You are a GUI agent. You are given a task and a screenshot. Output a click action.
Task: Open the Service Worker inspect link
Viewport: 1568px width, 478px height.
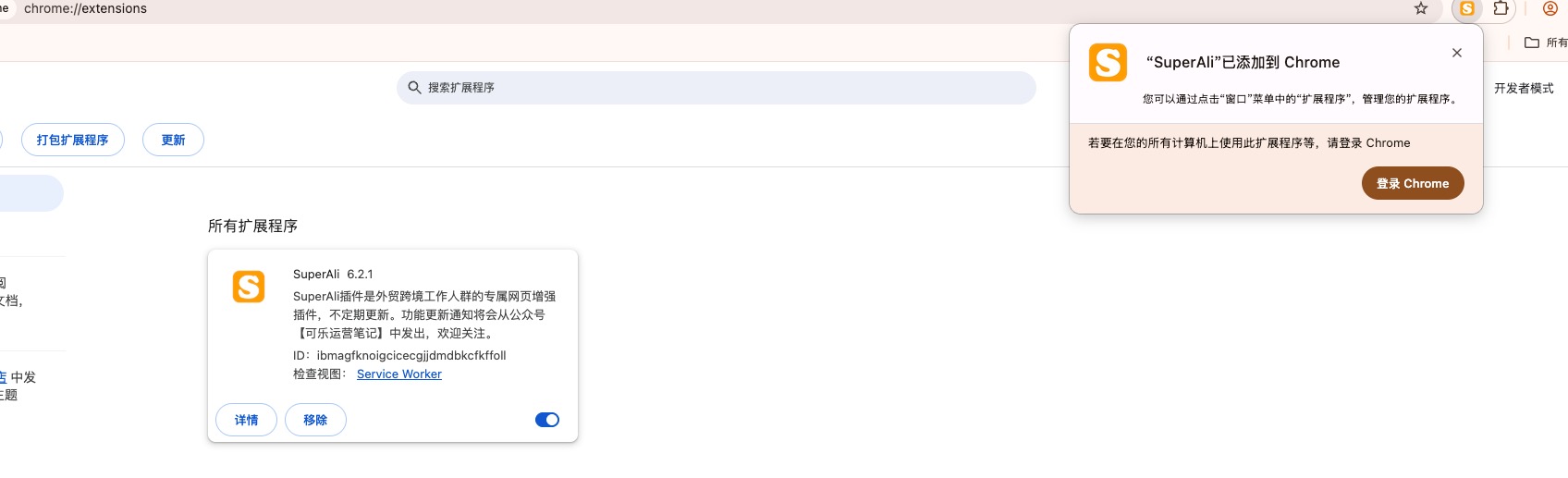point(399,374)
